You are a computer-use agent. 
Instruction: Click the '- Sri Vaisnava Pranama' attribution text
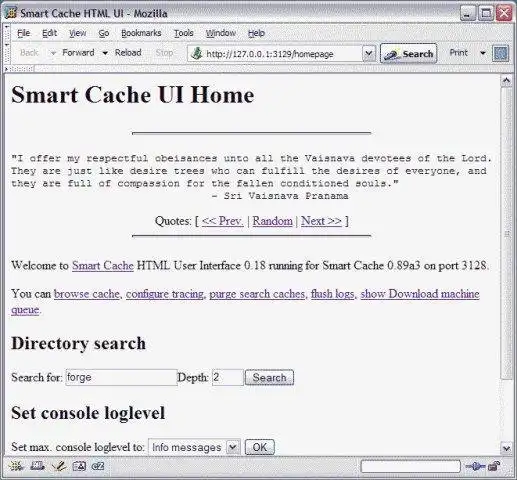pyautogui.click(x=280, y=196)
